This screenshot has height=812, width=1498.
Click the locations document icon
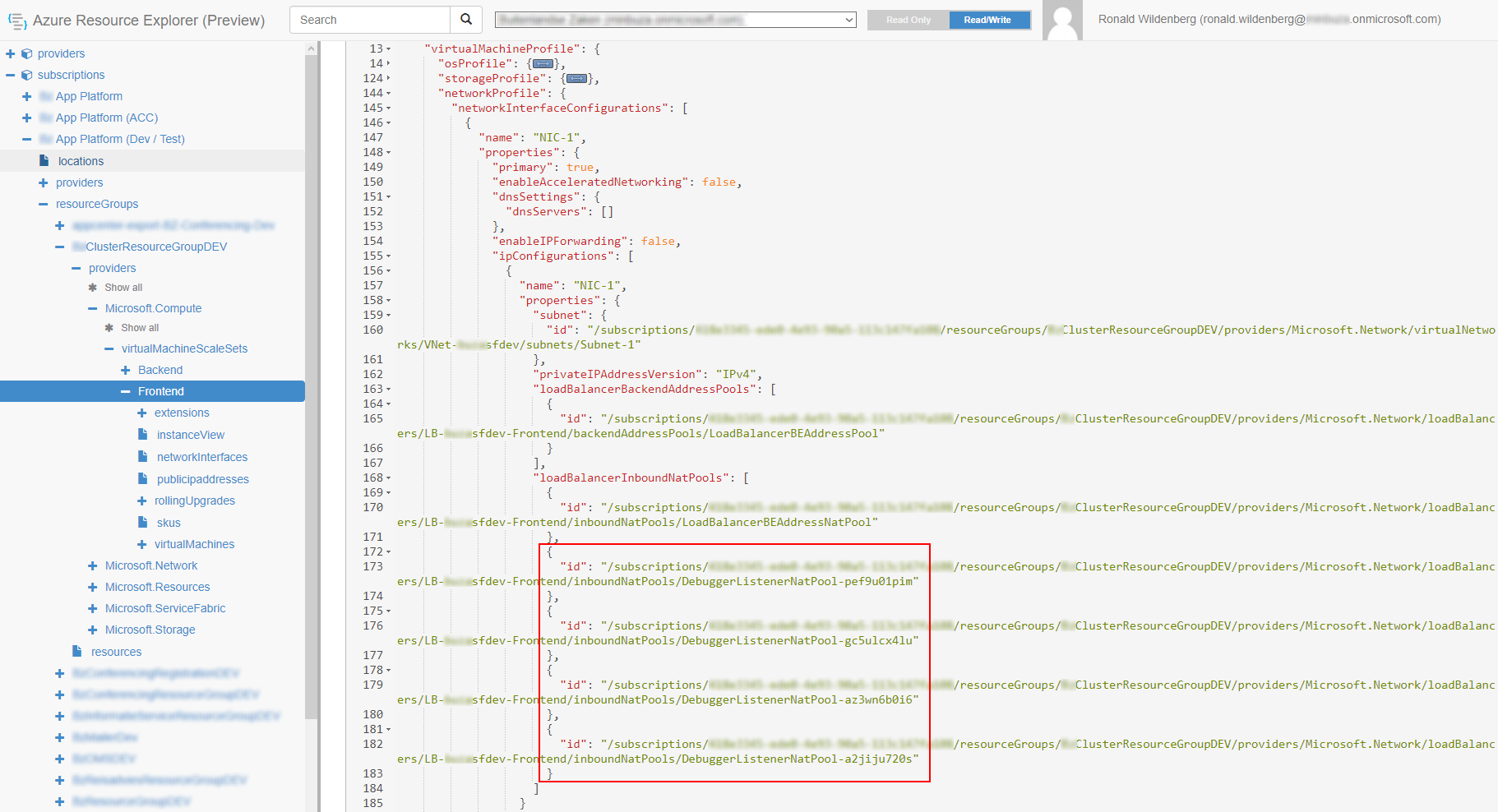coord(44,161)
